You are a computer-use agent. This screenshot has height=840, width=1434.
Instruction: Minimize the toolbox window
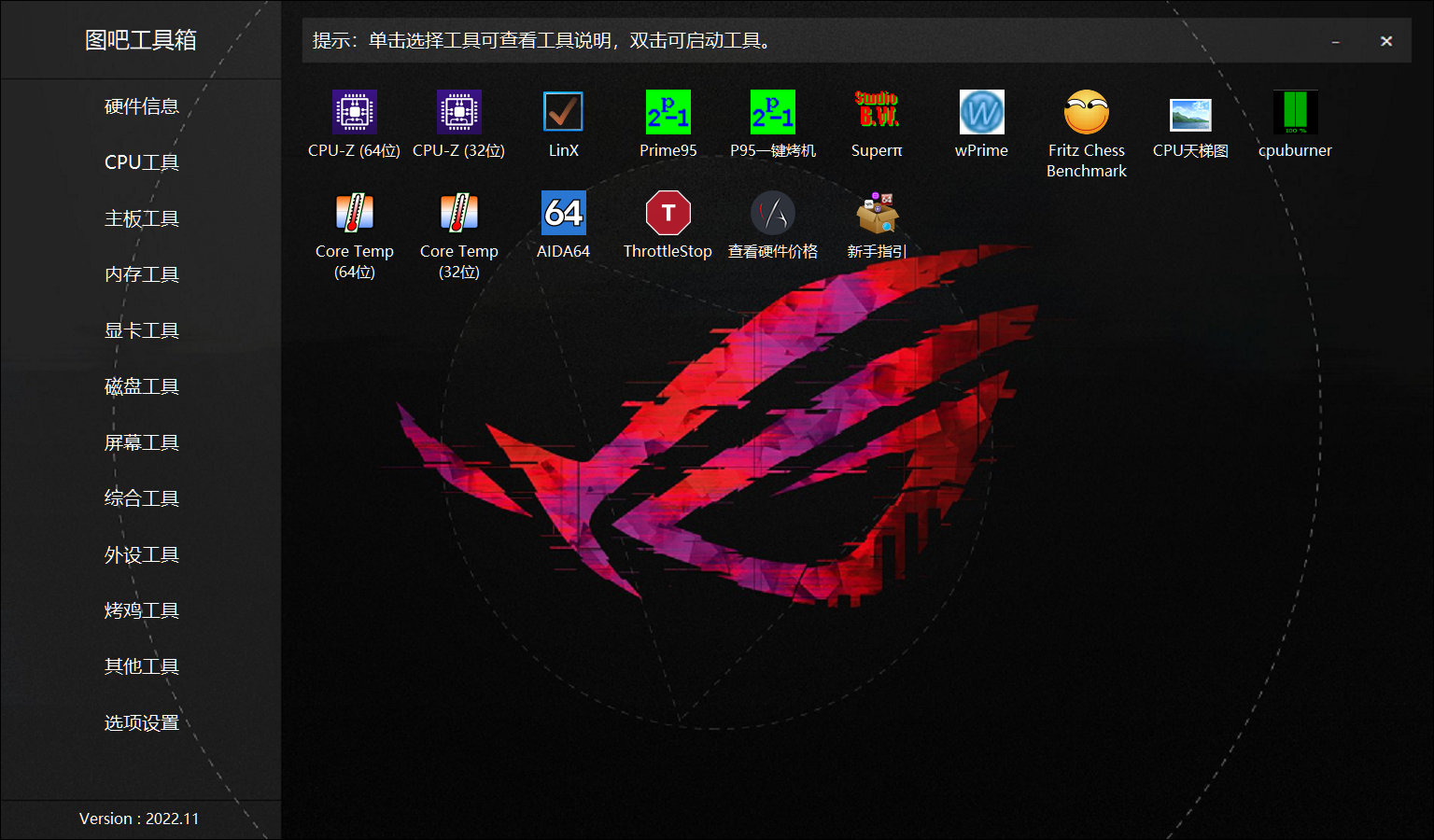tap(1336, 41)
